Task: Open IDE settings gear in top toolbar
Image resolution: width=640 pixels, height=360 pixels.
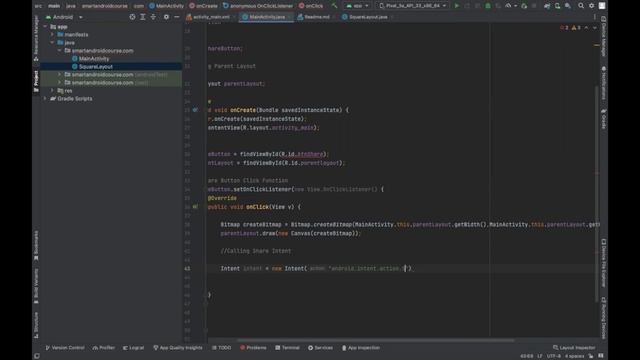Action: point(591,6)
